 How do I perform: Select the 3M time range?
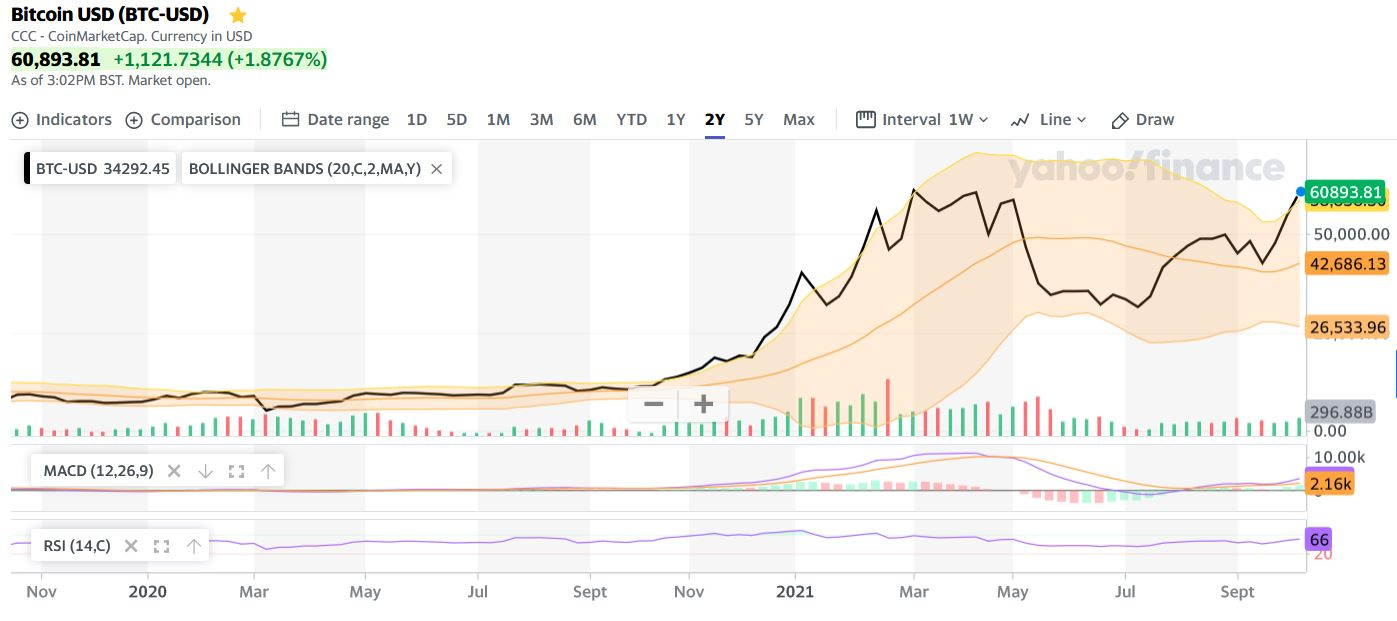point(541,119)
